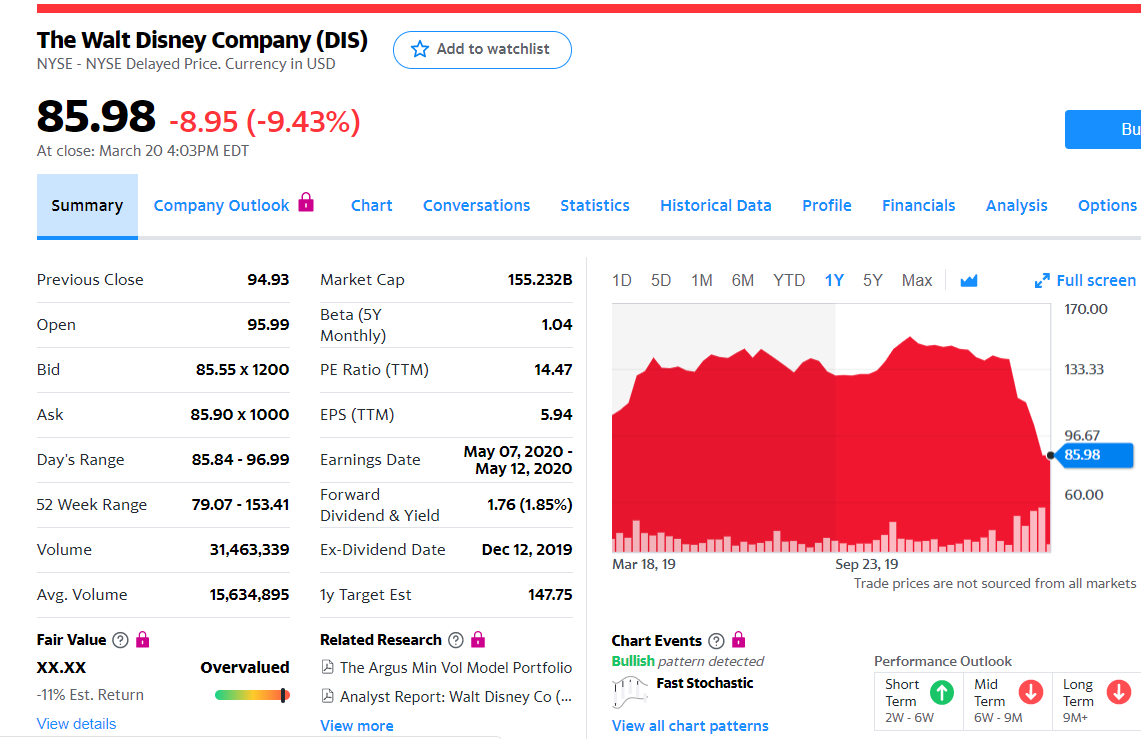Click View details under Fair Value
1141x739 pixels.
pos(76,724)
